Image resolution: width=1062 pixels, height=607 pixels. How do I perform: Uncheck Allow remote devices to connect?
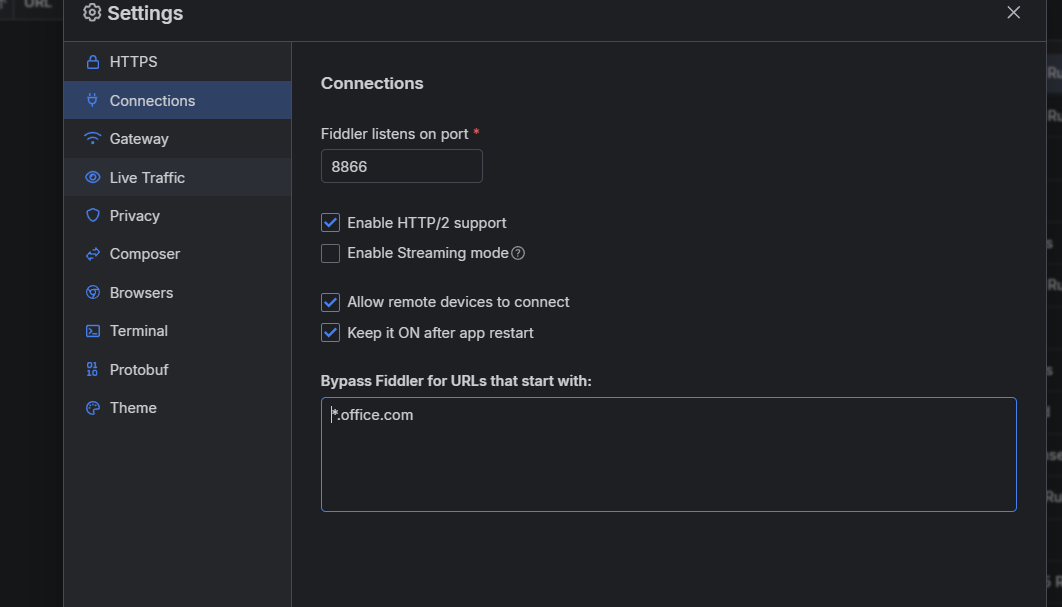point(330,302)
